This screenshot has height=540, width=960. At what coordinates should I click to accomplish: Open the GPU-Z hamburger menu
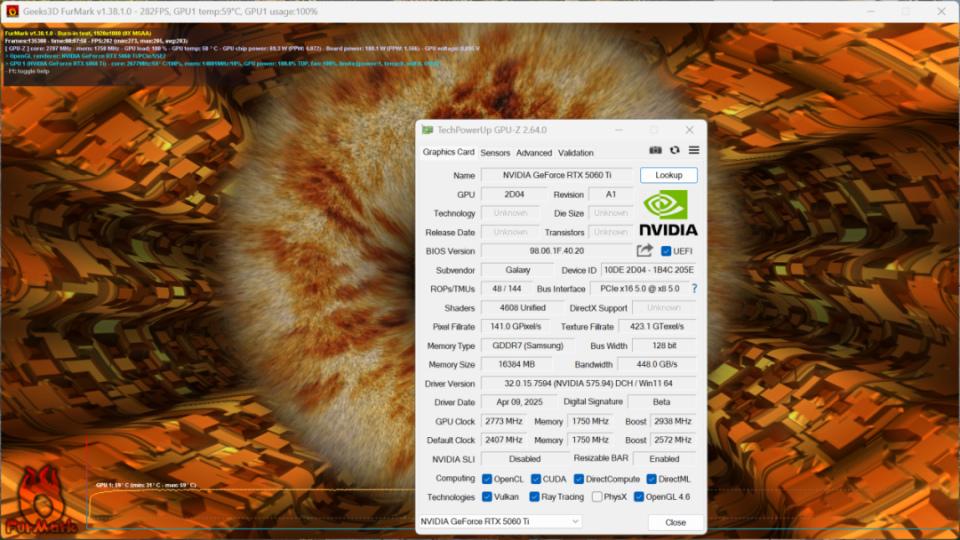pos(694,150)
